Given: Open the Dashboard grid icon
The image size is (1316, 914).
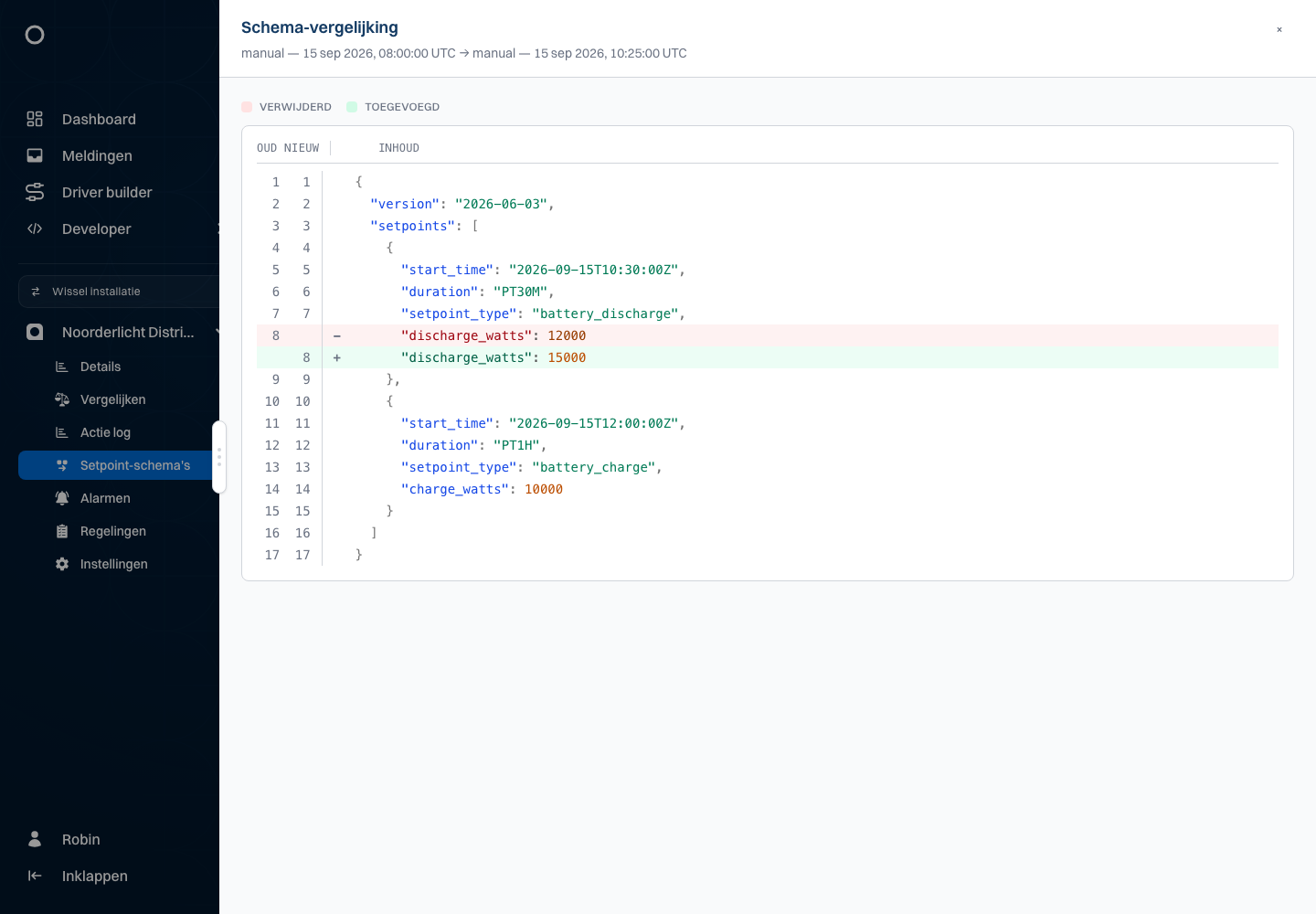Looking at the screenshot, I should pyautogui.click(x=35, y=119).
